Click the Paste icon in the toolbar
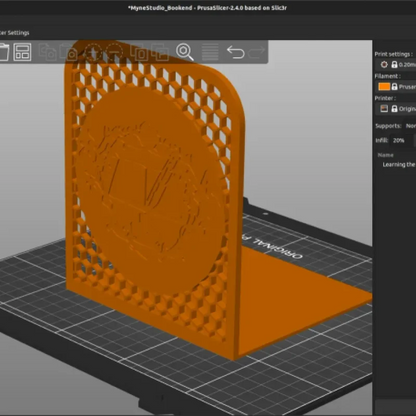This screenshot has height=416, width=416. coord(68,52)
